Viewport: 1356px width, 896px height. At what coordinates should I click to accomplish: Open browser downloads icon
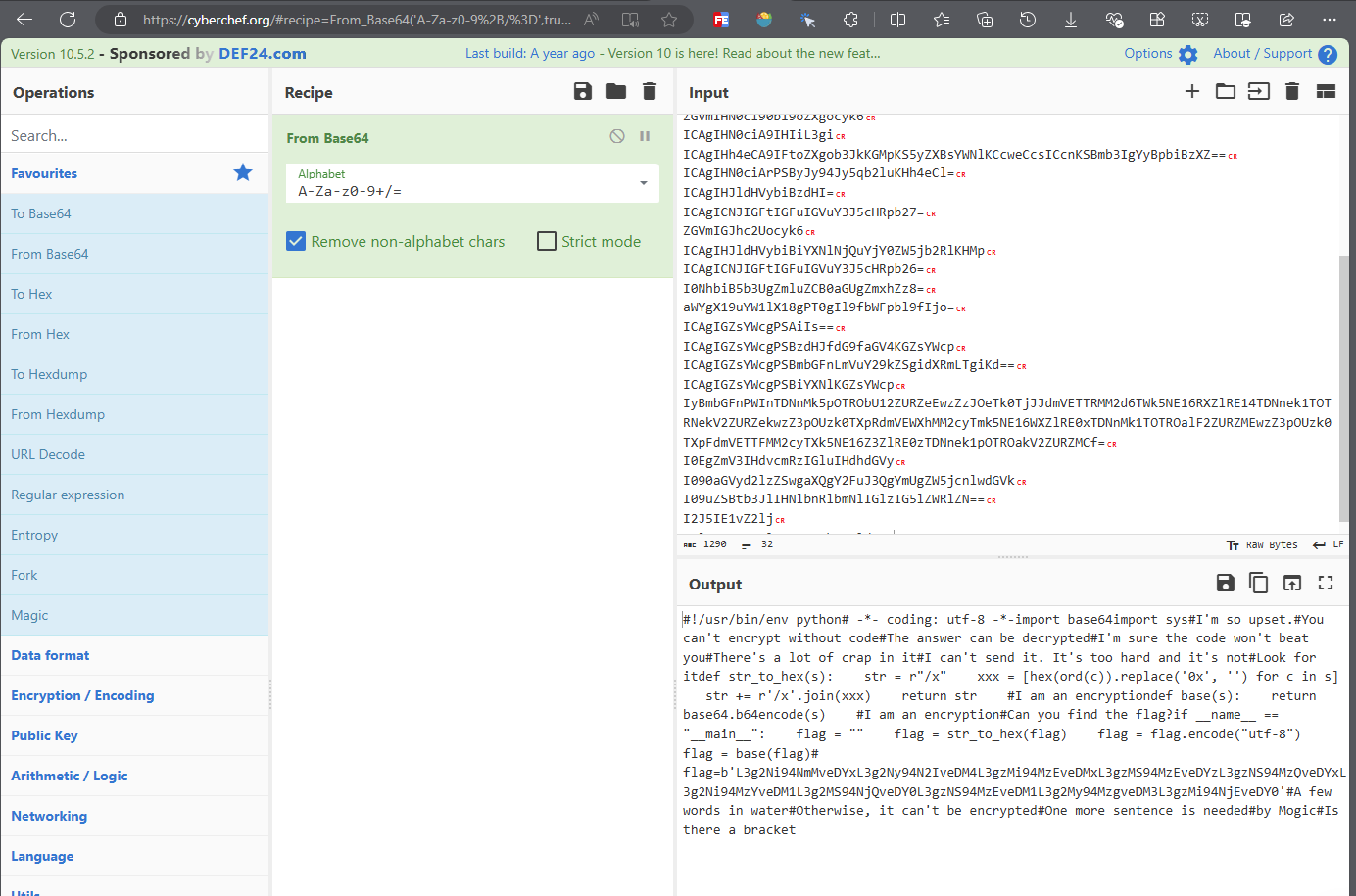click(1071, 20)
